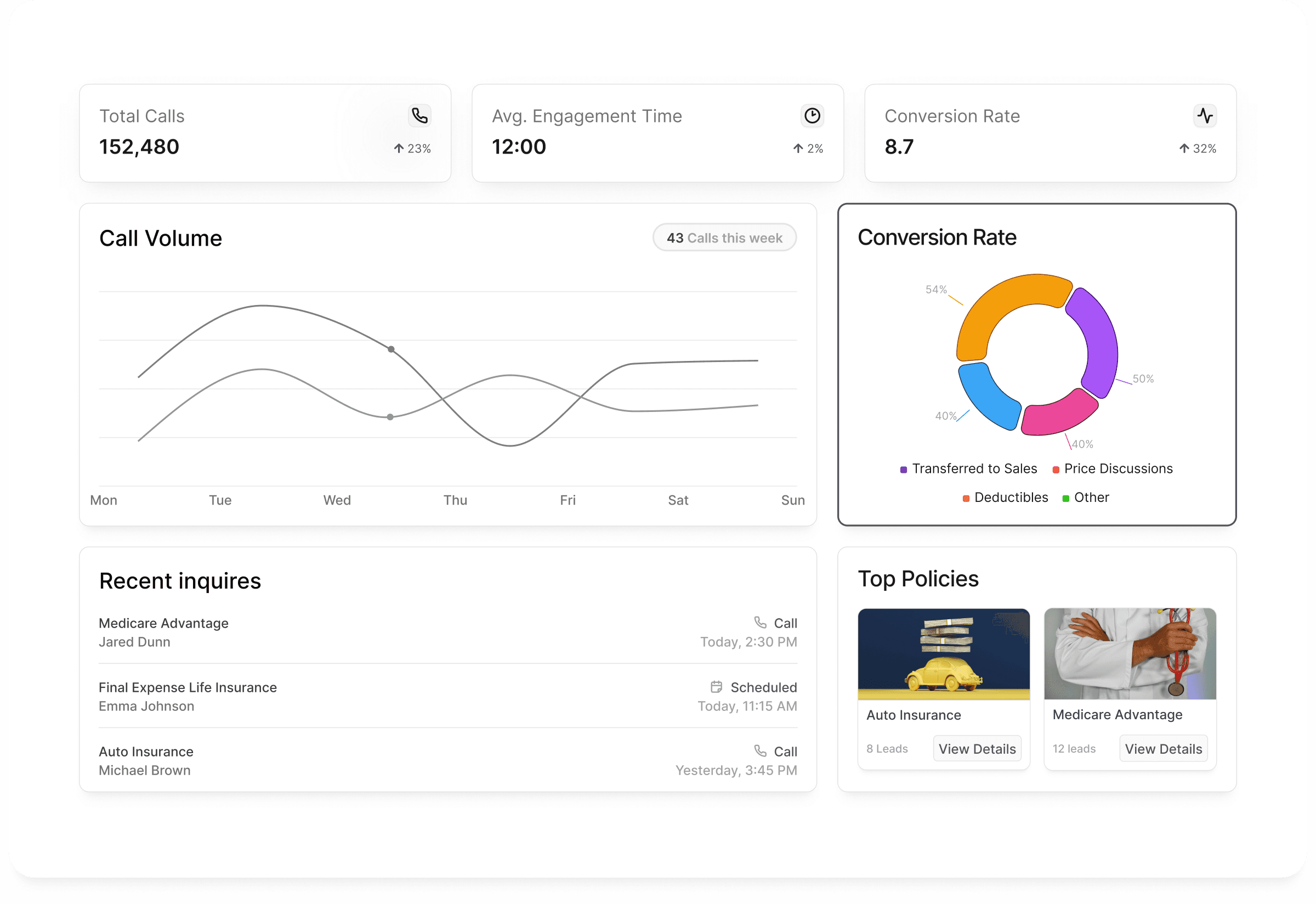The height and width of the screenshot is (904, 1316).
Task: Click the up arrow next to 23%
Action: tap(399, 149)
